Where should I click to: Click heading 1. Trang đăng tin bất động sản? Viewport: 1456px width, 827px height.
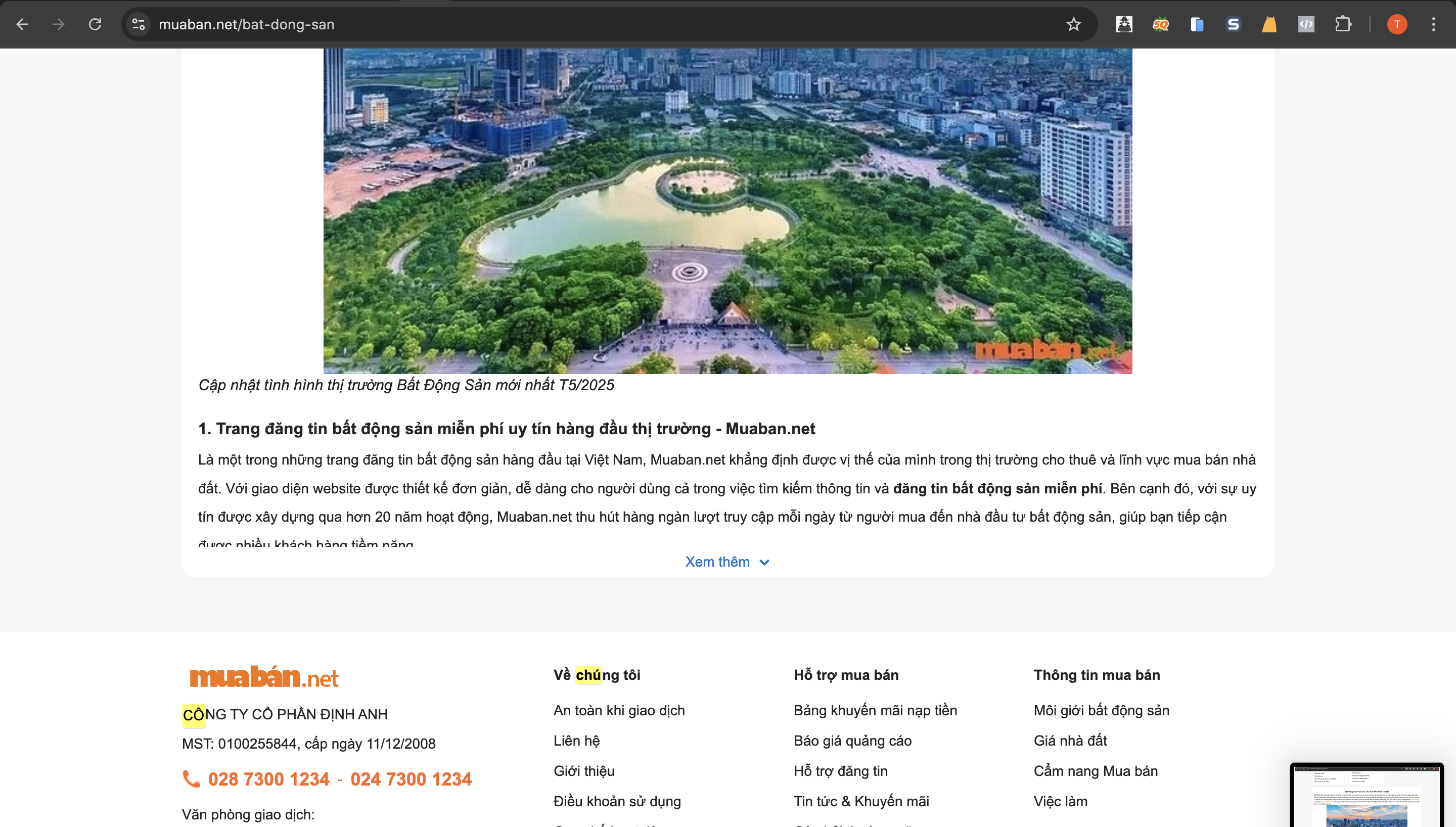pyautogui.click(x=506, y=429)
